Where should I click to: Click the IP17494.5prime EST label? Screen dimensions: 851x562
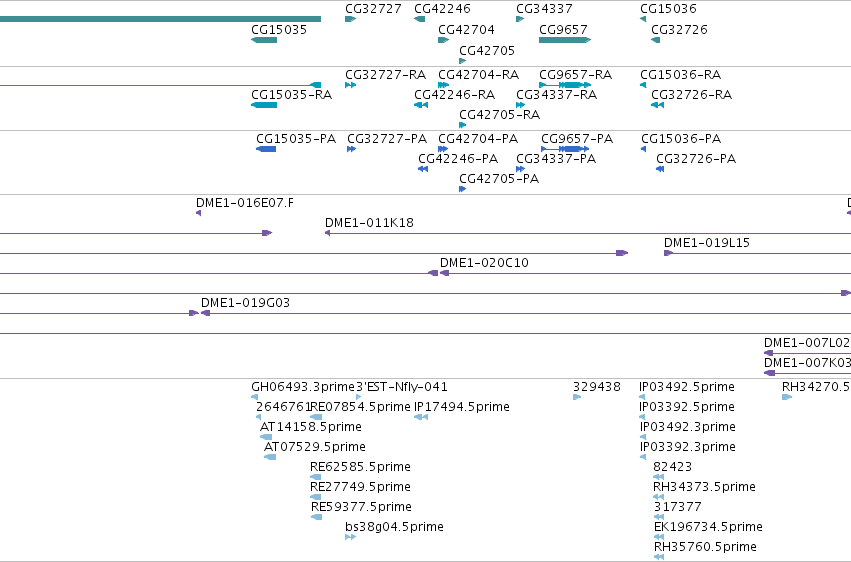[462, 407]
